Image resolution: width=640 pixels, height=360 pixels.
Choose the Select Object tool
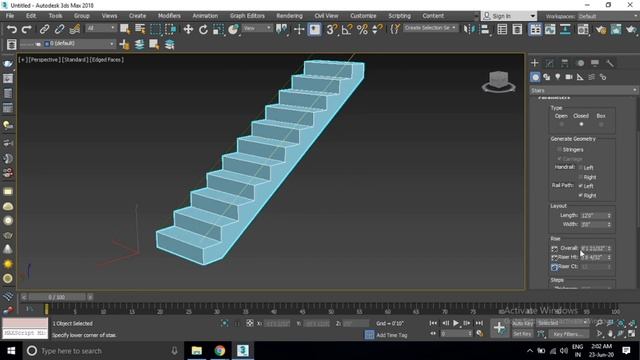125,29
